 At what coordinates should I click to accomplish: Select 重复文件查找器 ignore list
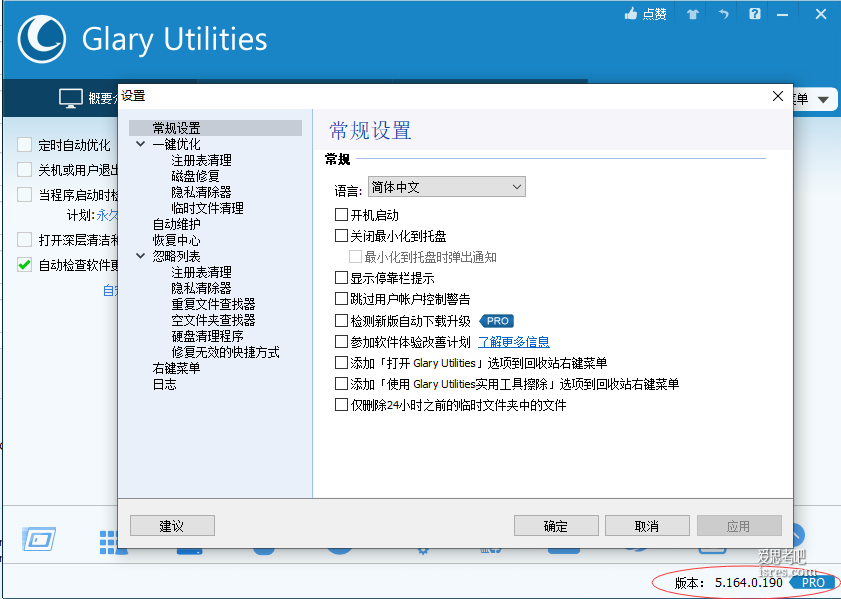pyautogui.click(x=213, y=304)
